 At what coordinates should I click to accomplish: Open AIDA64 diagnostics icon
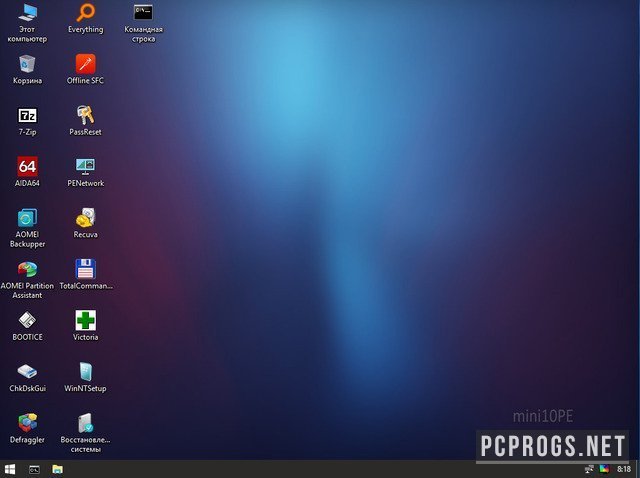click(x=27, y=172)
